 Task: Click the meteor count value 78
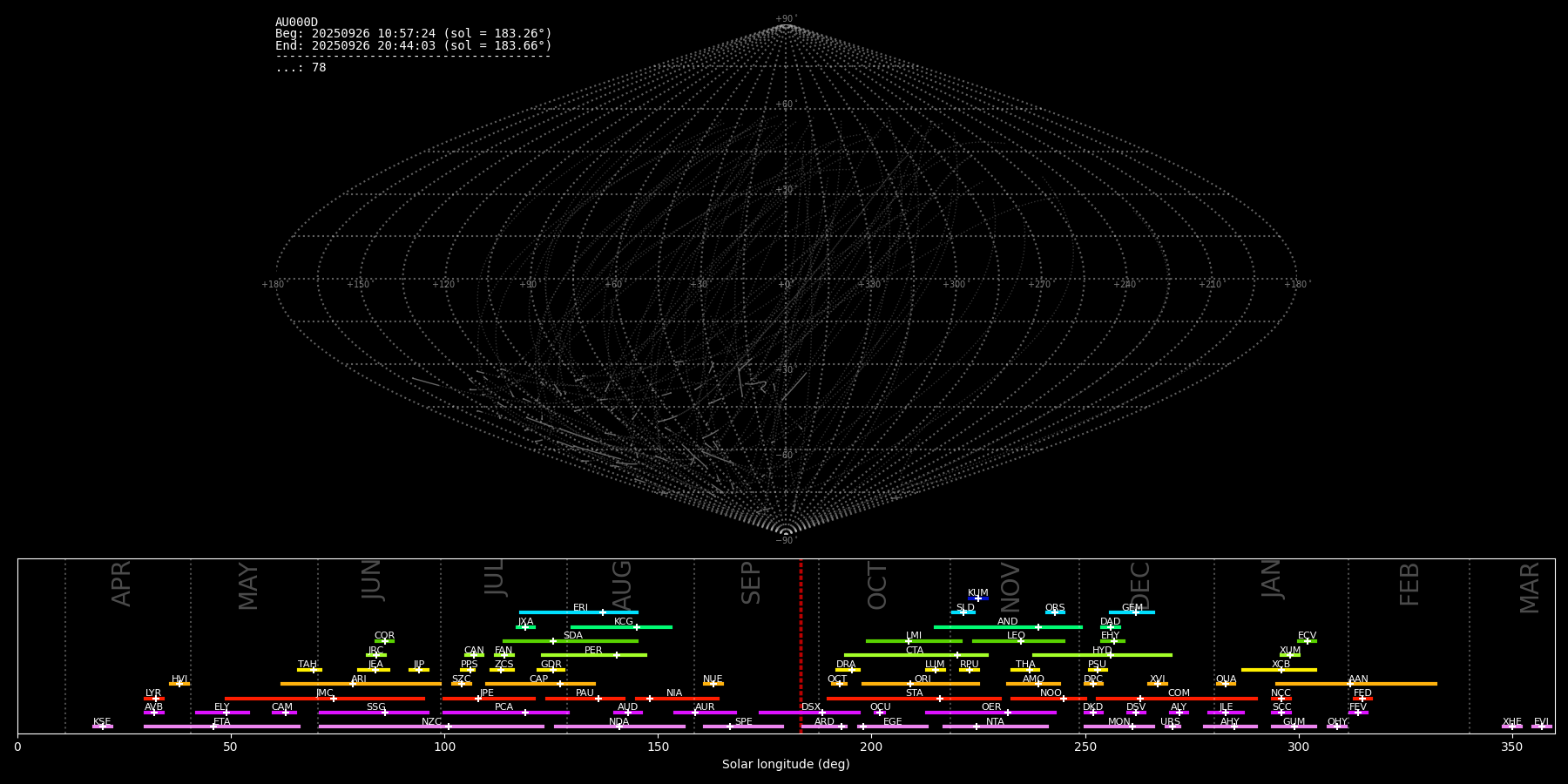pos(319,68)
